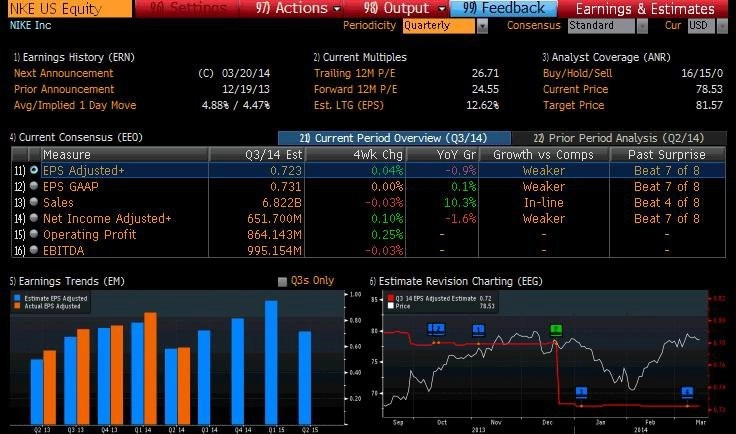Click 'Beat 4 of 8' in Sales row

[x=667, y=203]
